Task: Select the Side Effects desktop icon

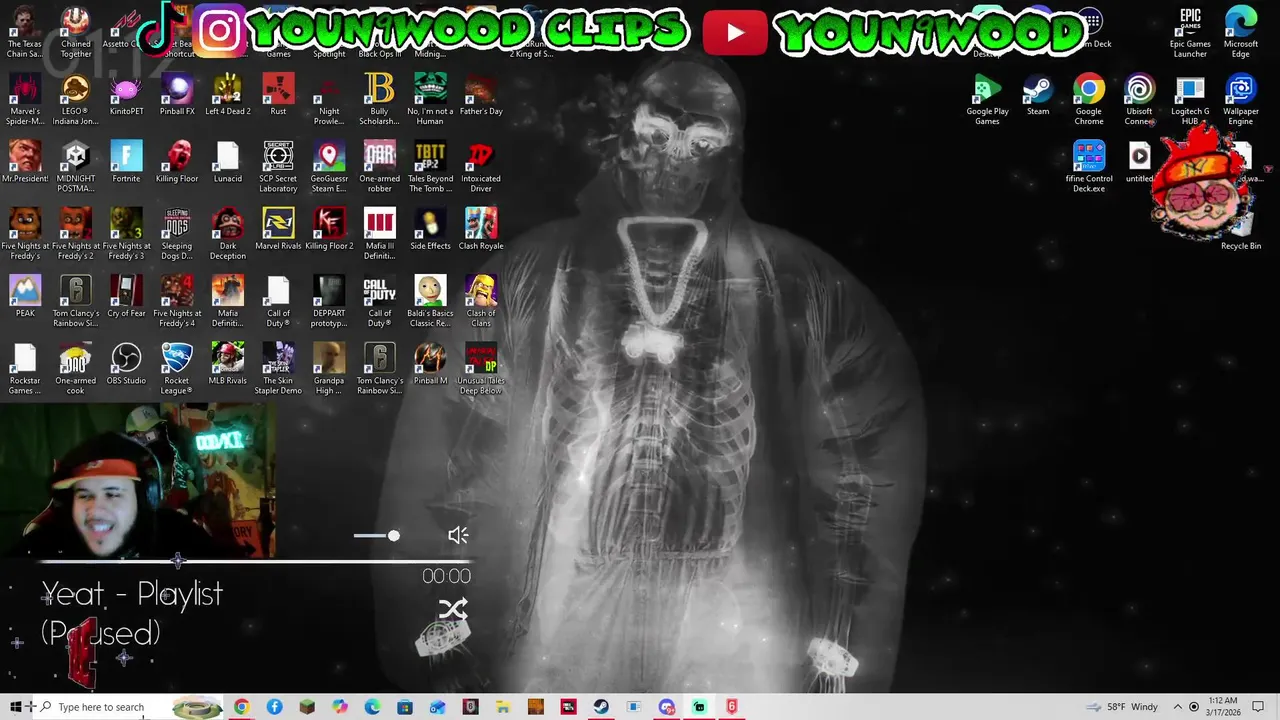Action: (430, 228)
